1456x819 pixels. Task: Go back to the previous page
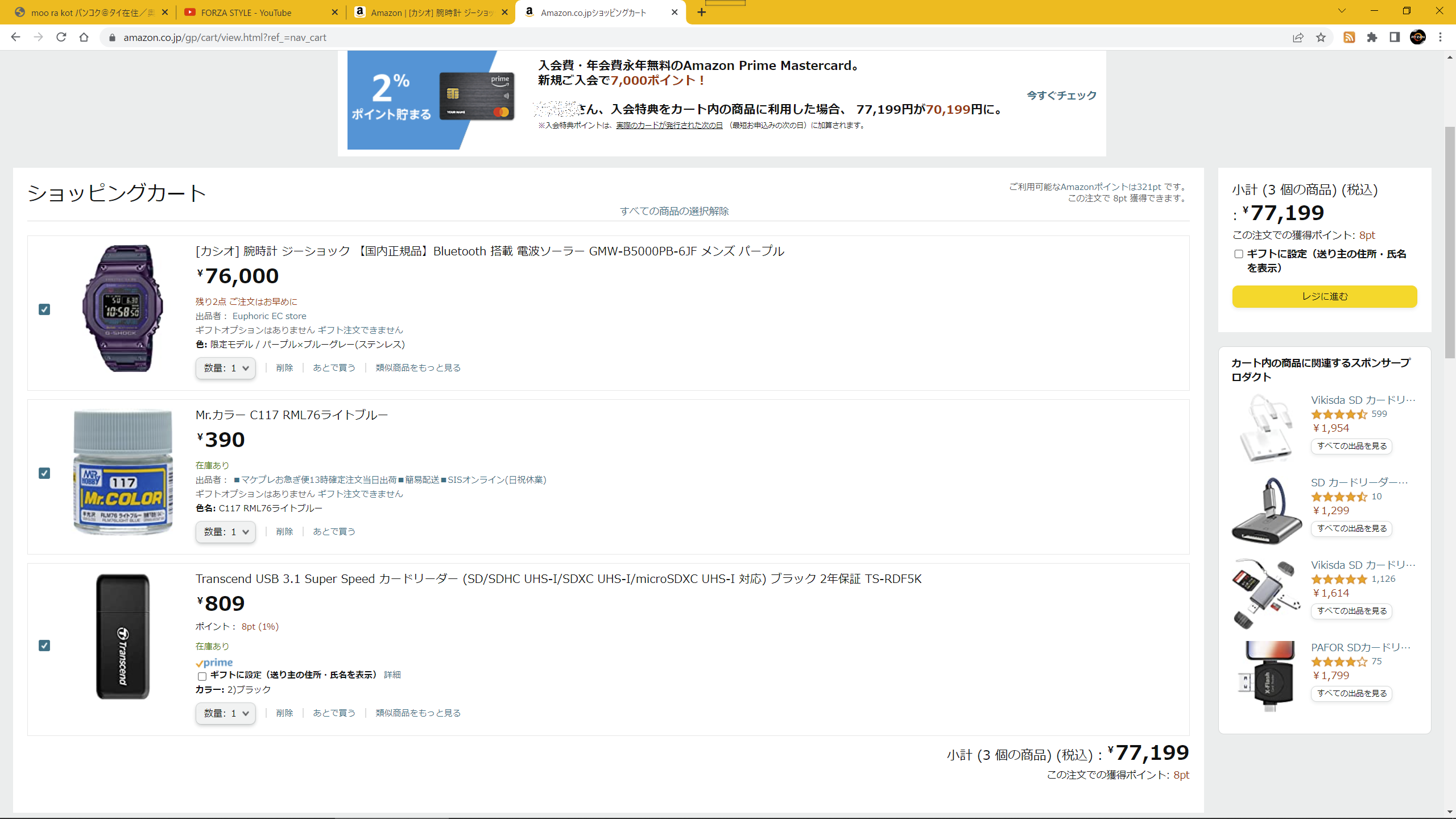tap(15, 38)
